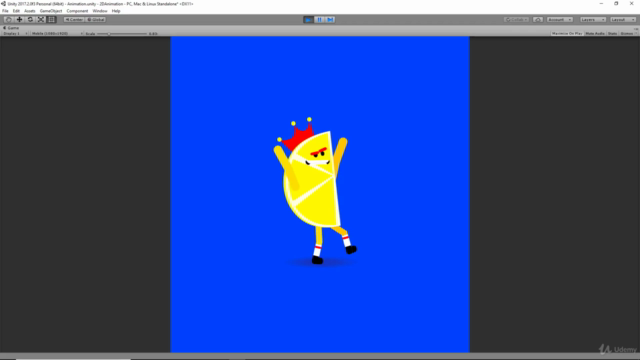
Task: Open the Gizmos dropdown arrow
Action: (x=636, y=33)
